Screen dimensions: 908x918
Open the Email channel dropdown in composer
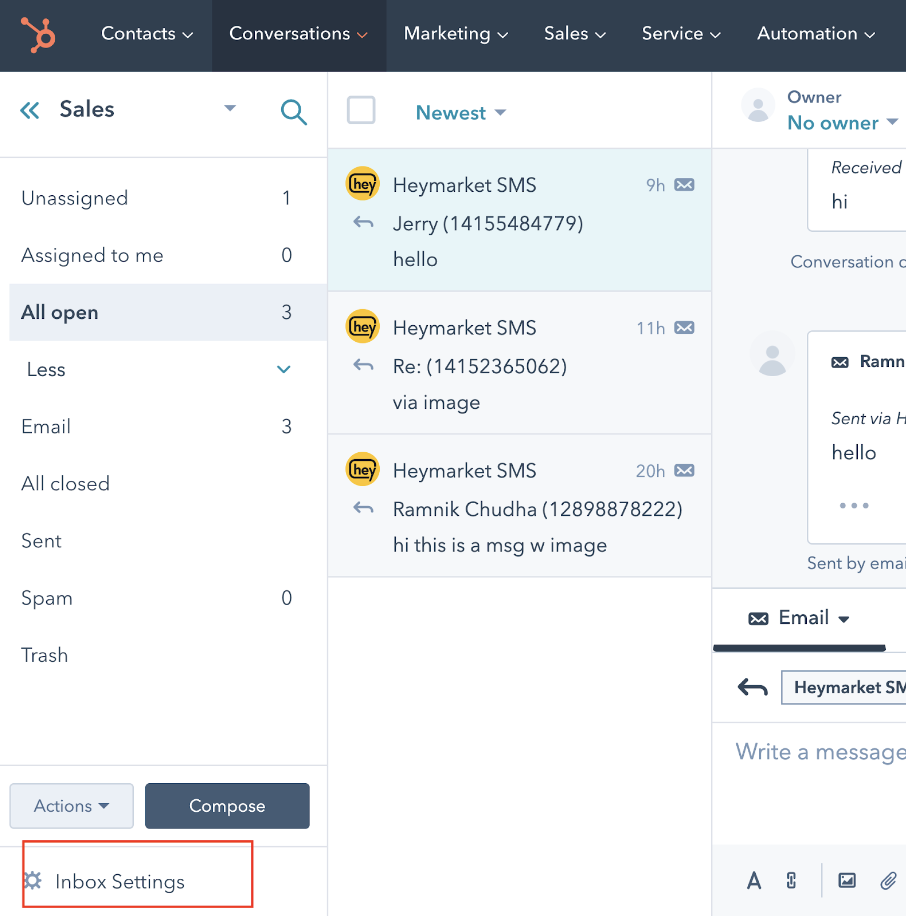click(799, 618)
